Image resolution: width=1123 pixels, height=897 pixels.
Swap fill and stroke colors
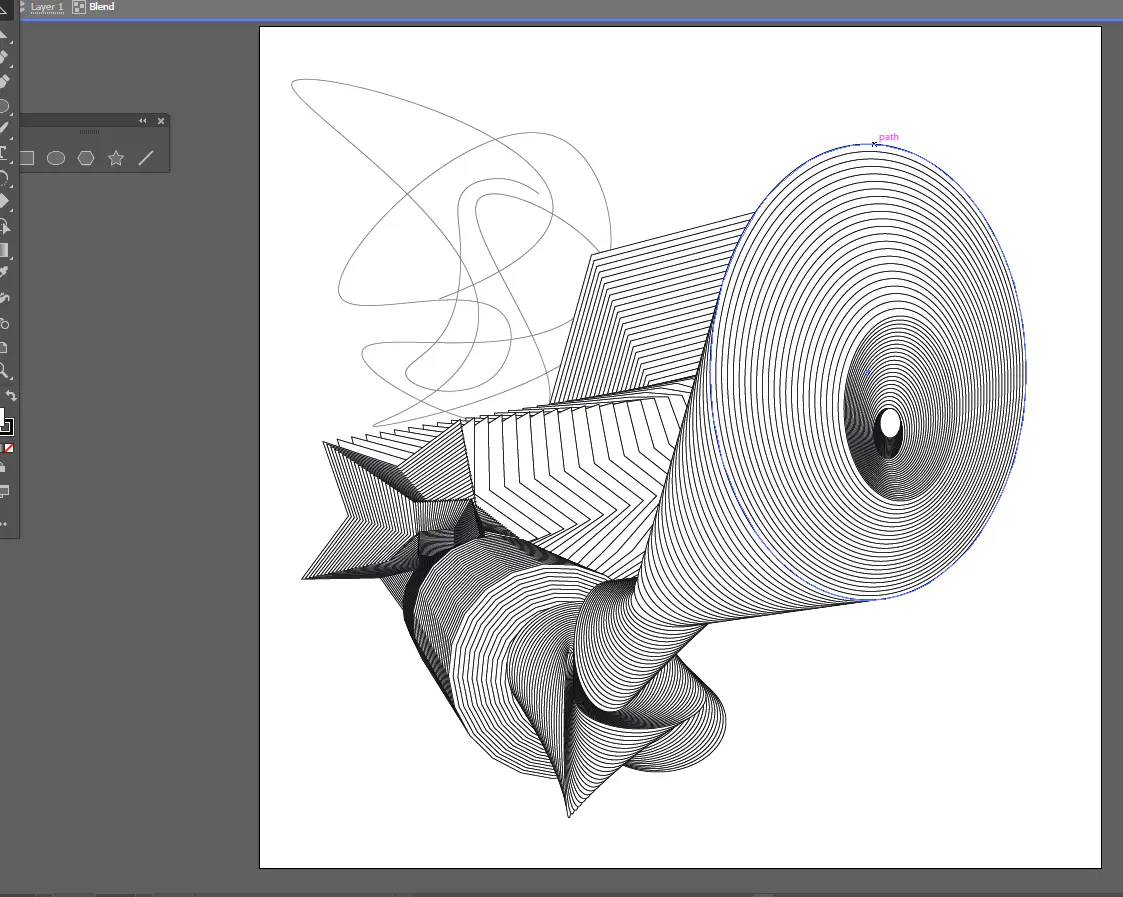click(11, 397)
